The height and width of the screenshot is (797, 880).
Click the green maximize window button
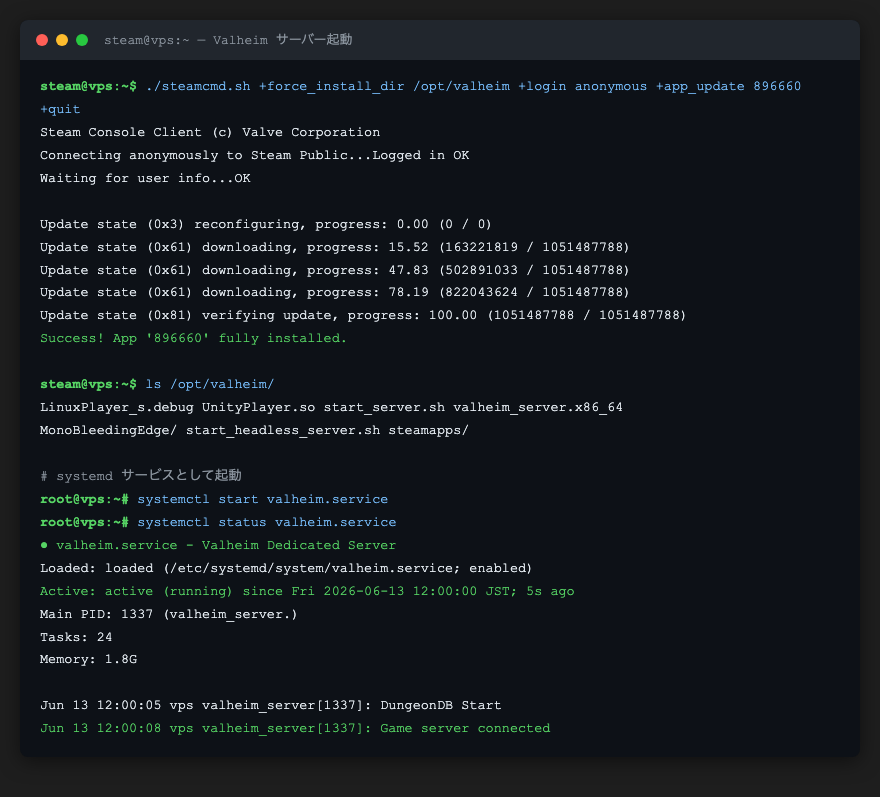pos(82,40)
